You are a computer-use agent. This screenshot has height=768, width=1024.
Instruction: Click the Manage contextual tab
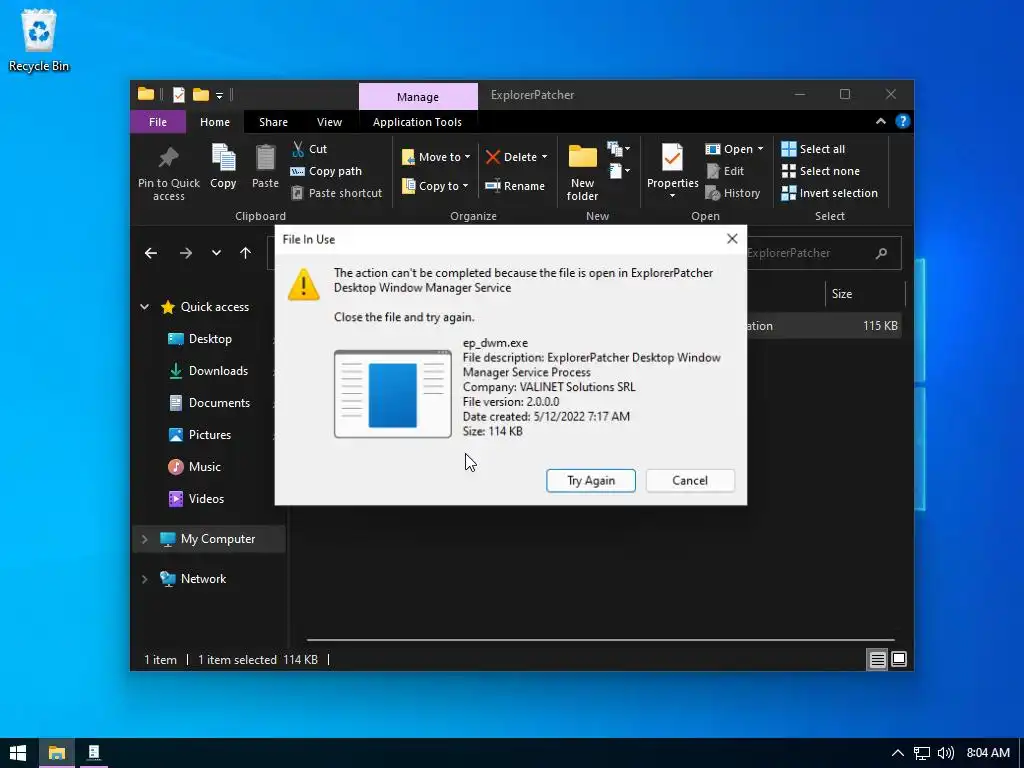click(418, 97)
